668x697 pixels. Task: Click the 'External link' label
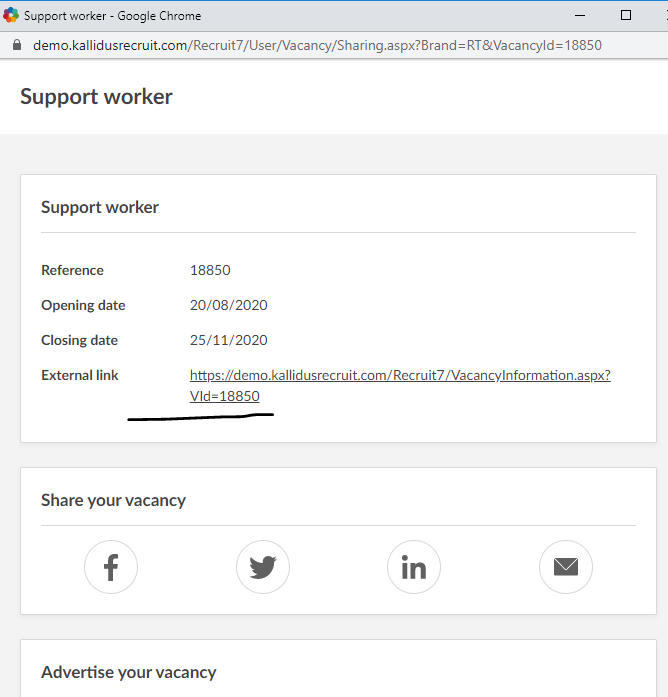coord(79,375)
